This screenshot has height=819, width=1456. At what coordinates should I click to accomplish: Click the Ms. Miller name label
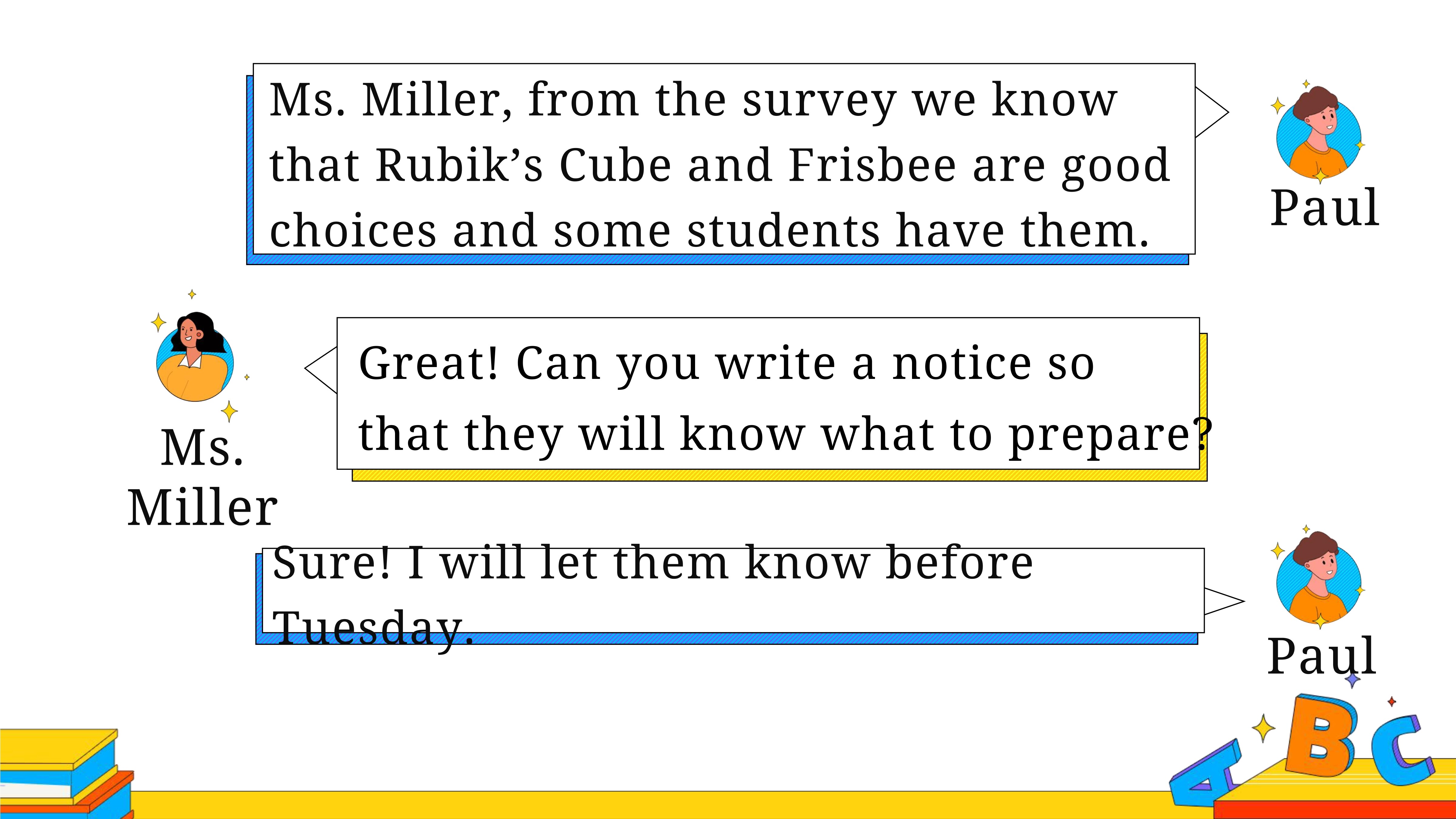click(202, 477)
